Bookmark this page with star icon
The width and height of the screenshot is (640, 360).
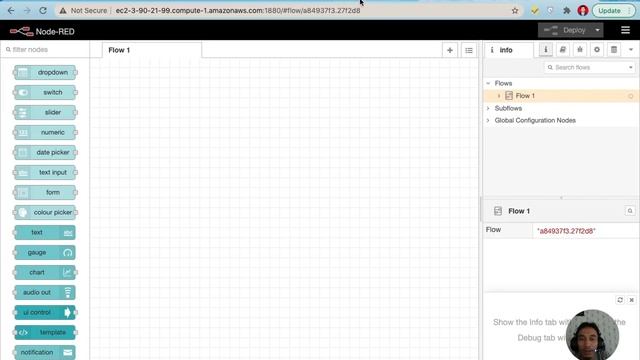[x=515, y=11]
